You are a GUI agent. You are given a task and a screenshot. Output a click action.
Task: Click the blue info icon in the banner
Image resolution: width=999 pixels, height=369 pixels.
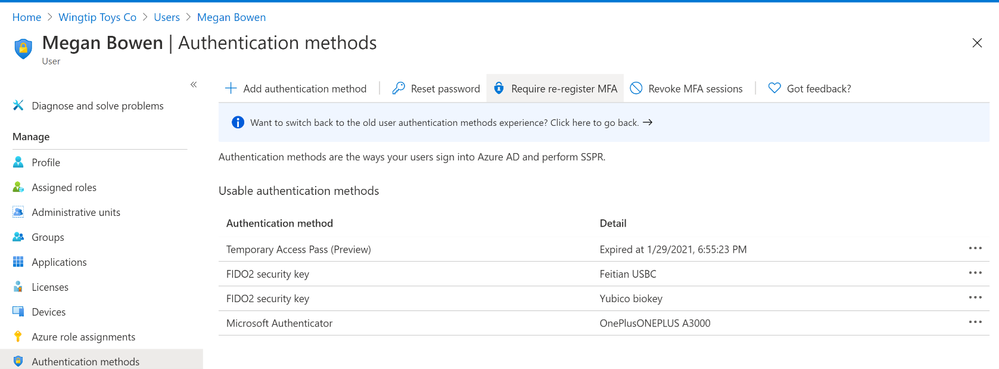point(238,122)
